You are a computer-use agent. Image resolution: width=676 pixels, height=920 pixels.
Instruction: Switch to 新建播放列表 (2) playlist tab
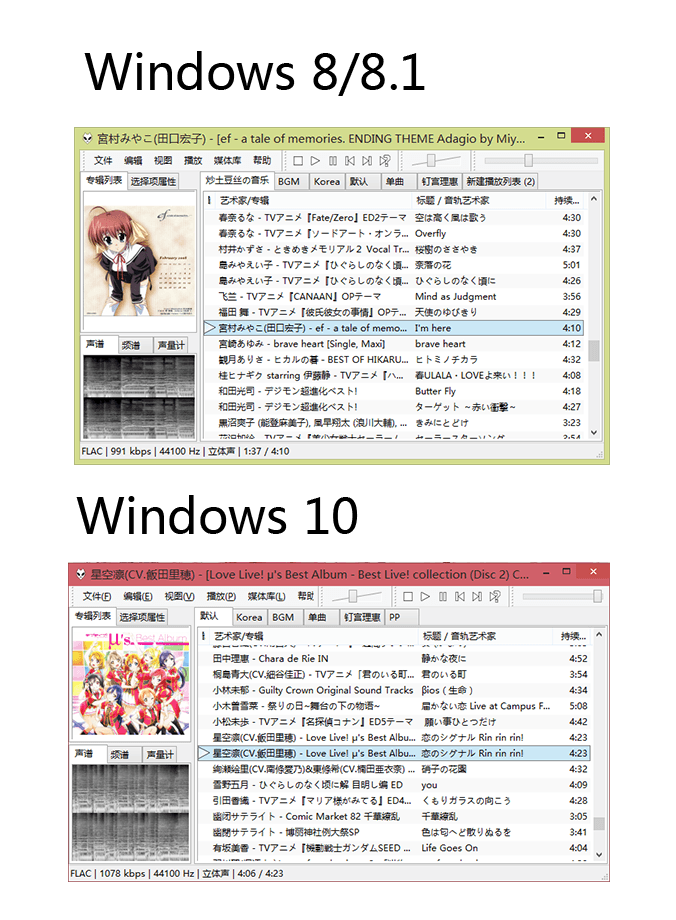tap(500, 181)
